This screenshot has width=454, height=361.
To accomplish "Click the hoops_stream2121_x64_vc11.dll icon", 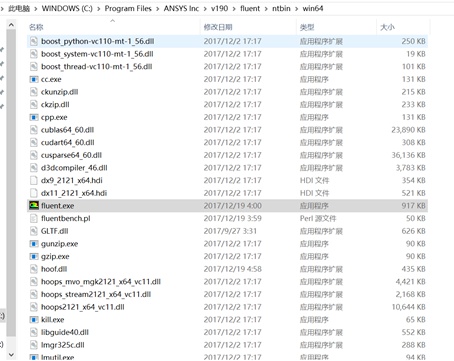I will (x=34, y=295).
